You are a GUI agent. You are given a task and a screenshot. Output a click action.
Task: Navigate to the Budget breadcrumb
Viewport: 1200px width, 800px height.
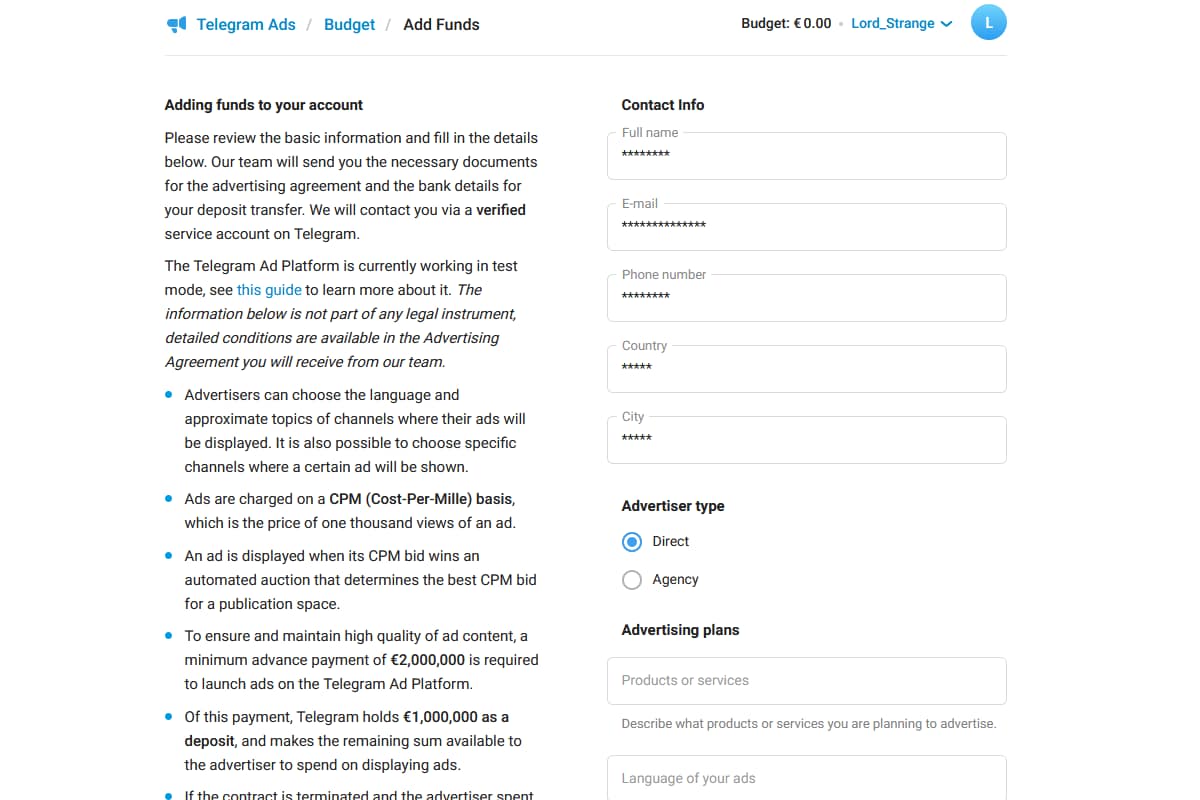pyautogui.click(x=349, y=25)
